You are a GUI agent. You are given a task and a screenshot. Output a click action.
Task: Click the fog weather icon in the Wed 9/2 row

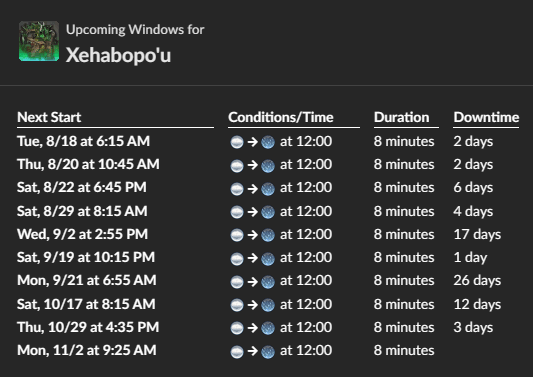pos(237,235)
